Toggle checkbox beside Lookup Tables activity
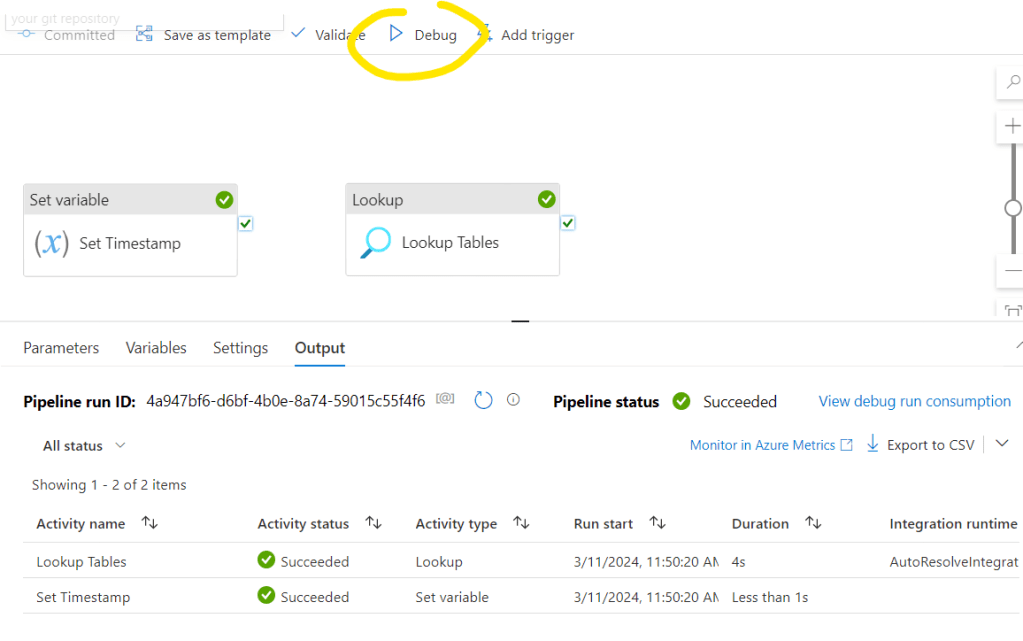Image resolution: width=1023 pixels, height=641 pixels. pos(568,223)
